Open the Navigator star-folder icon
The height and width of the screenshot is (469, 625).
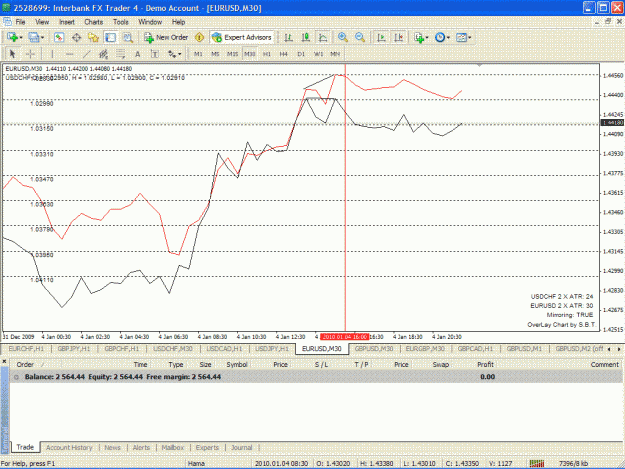click(93, 37)
